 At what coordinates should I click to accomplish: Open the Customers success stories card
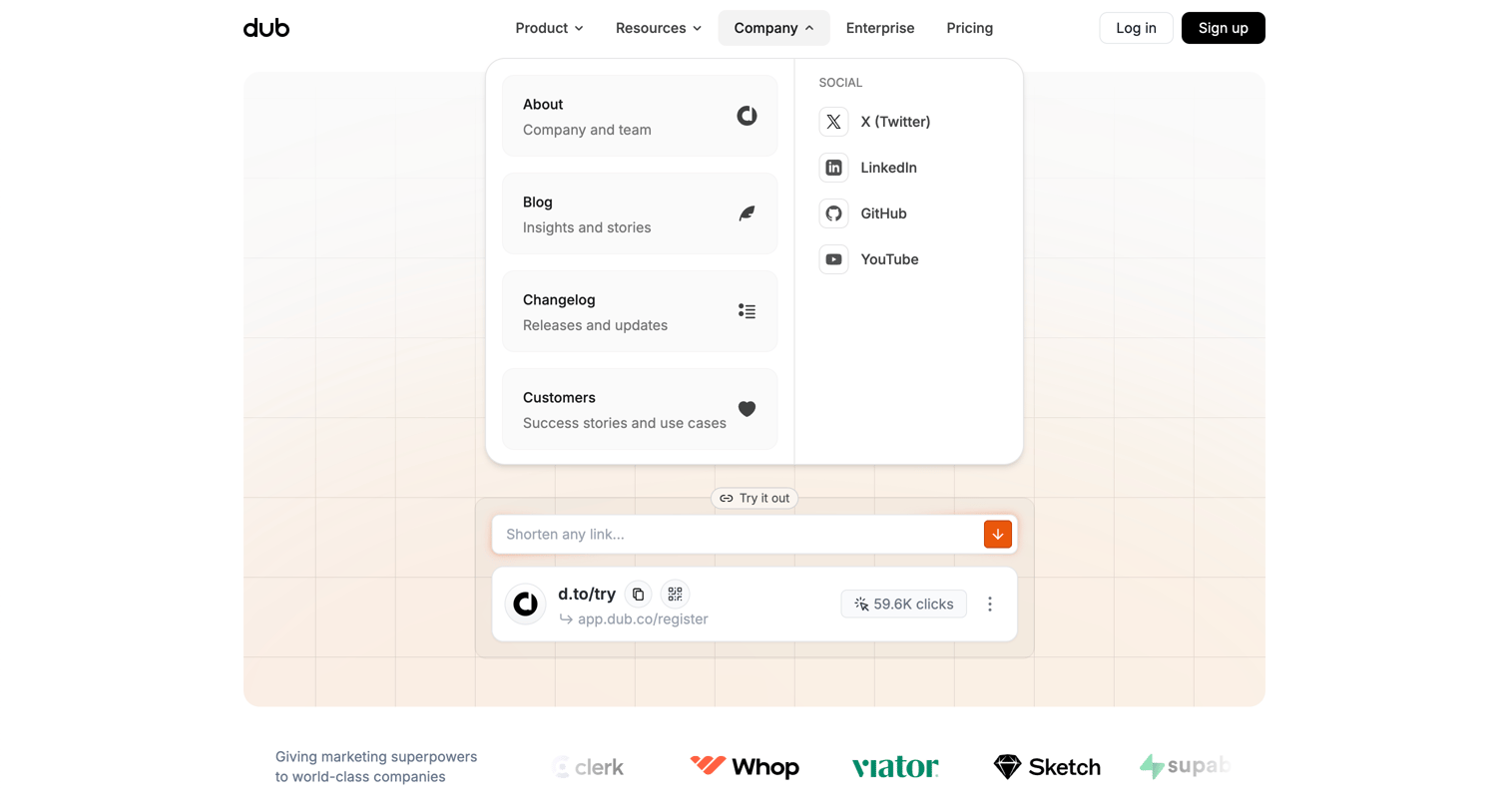coord(640,409)
